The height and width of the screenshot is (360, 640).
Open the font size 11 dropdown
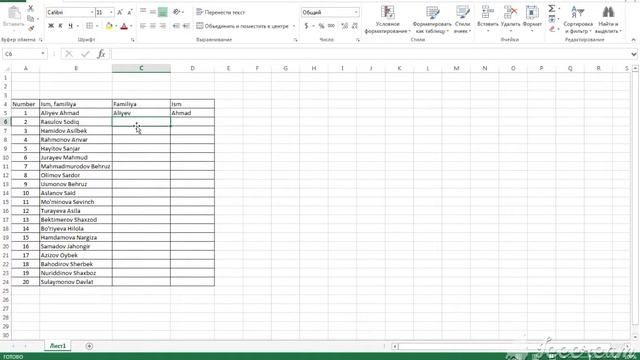pyautogui.click(x=111, y=13)
